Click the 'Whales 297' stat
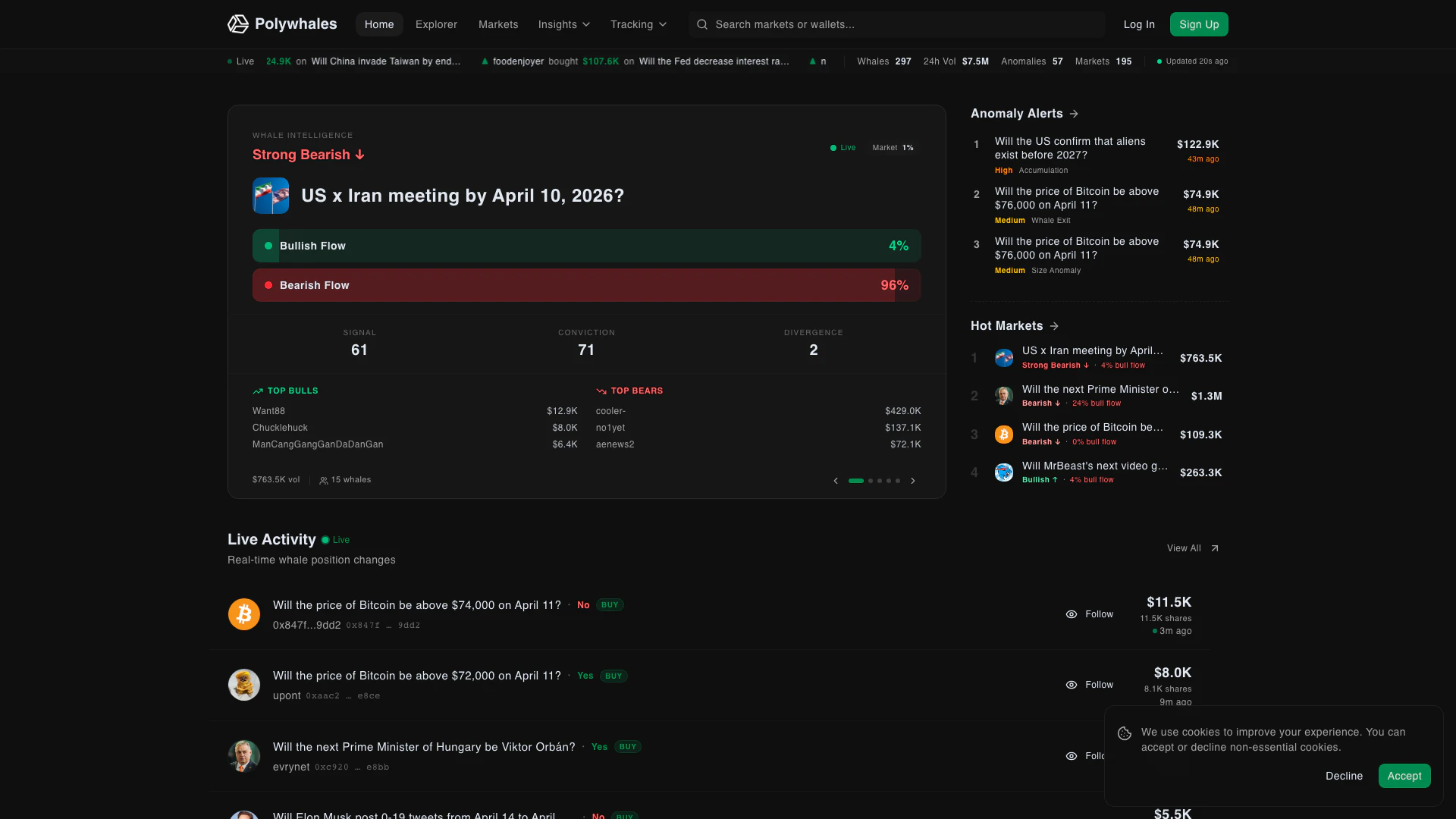1456x819 pixels. [x=883, y=61]
